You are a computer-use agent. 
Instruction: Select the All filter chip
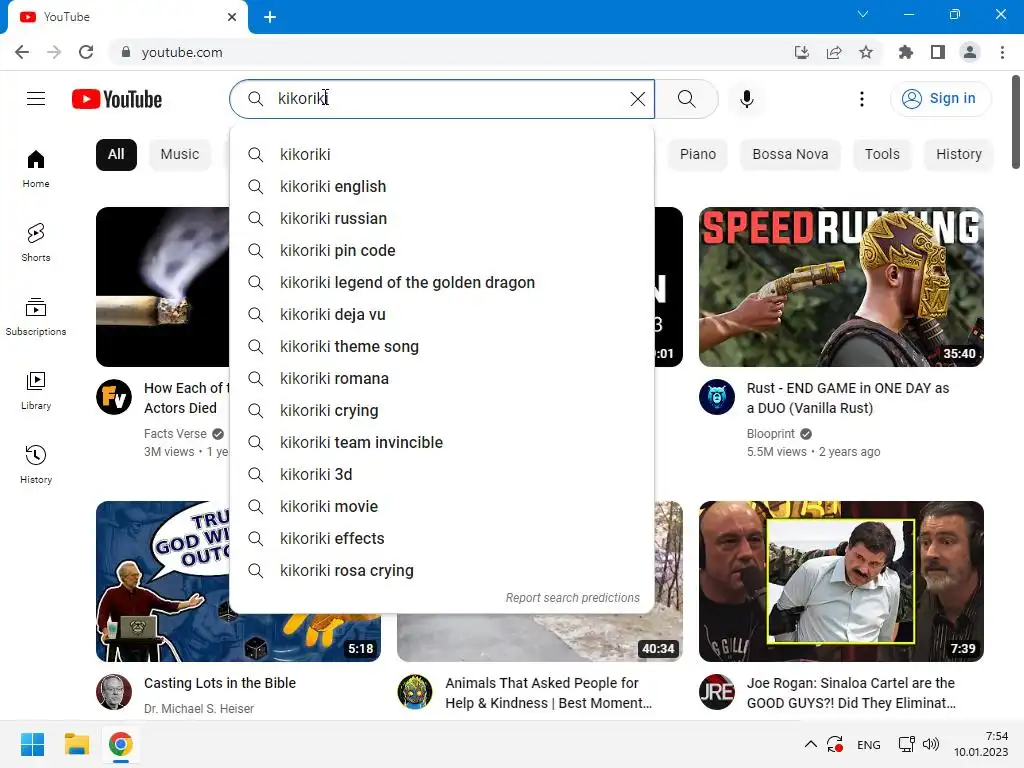point(116,154)
